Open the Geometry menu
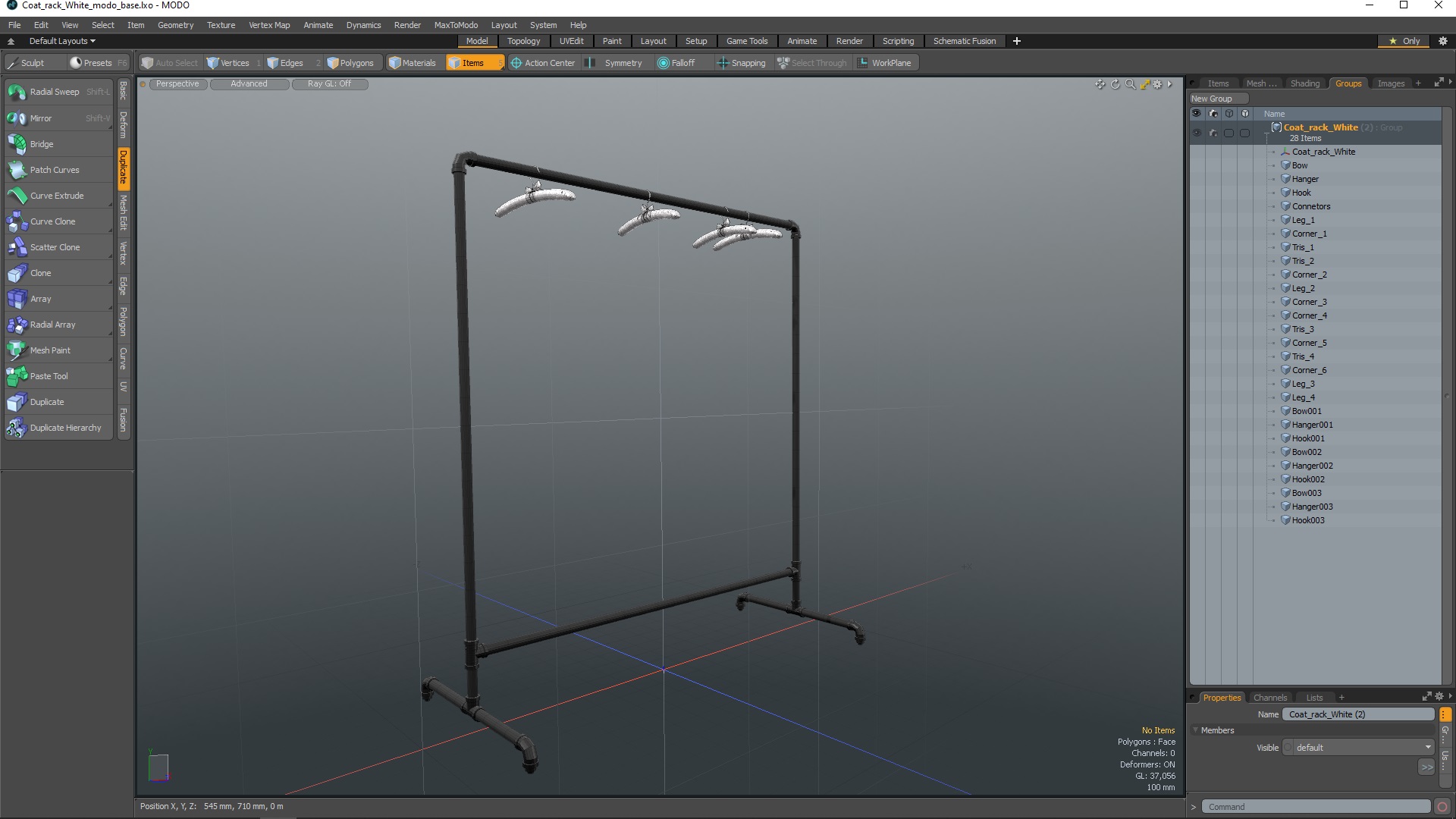The height and width of the screenshot is (819, 1456). [x=175, y=25]
